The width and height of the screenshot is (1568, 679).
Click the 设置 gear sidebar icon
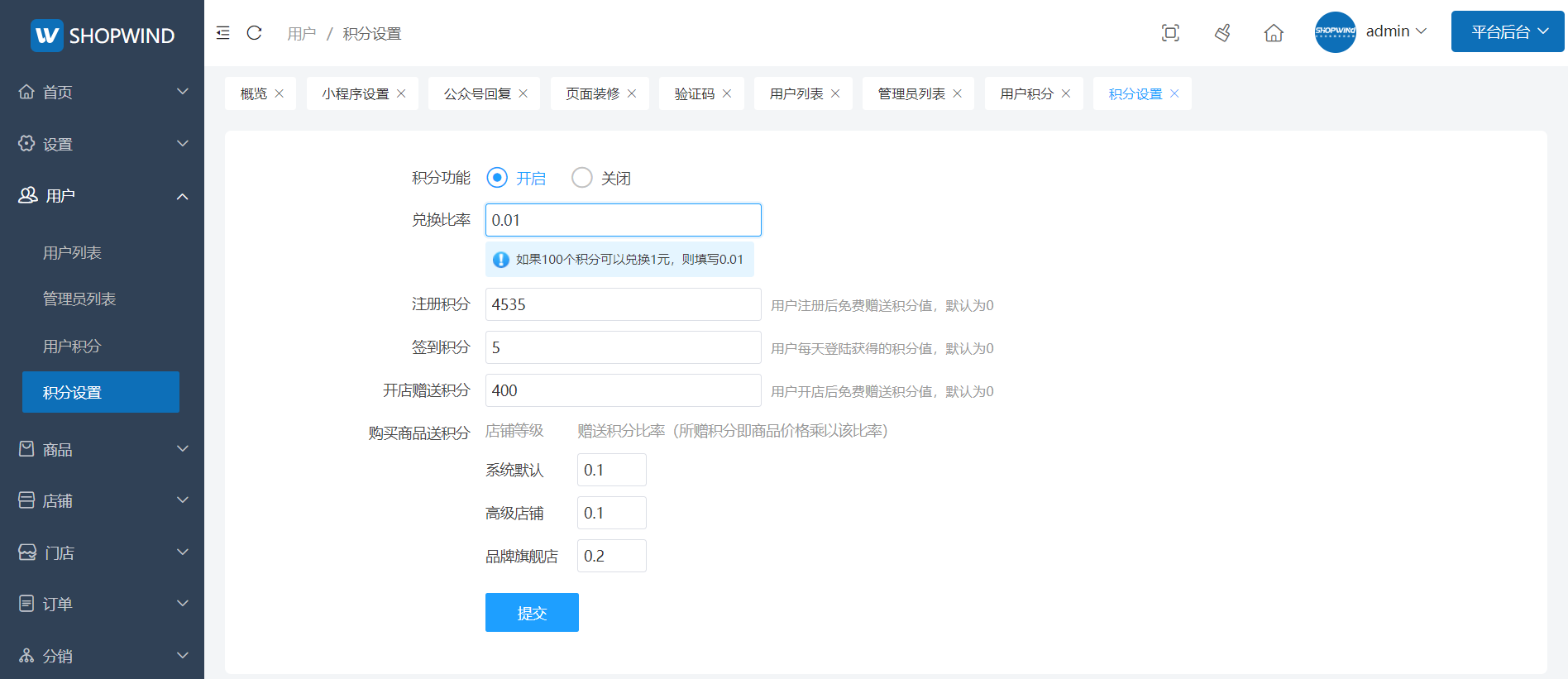26,143
